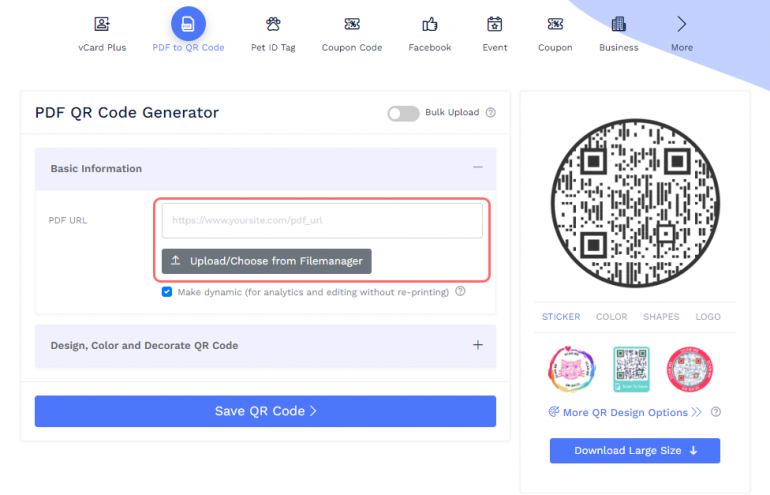Choose the Coupon Code QR type icon
This screenshot has height=495, width=770.
[x=351, y=24]
